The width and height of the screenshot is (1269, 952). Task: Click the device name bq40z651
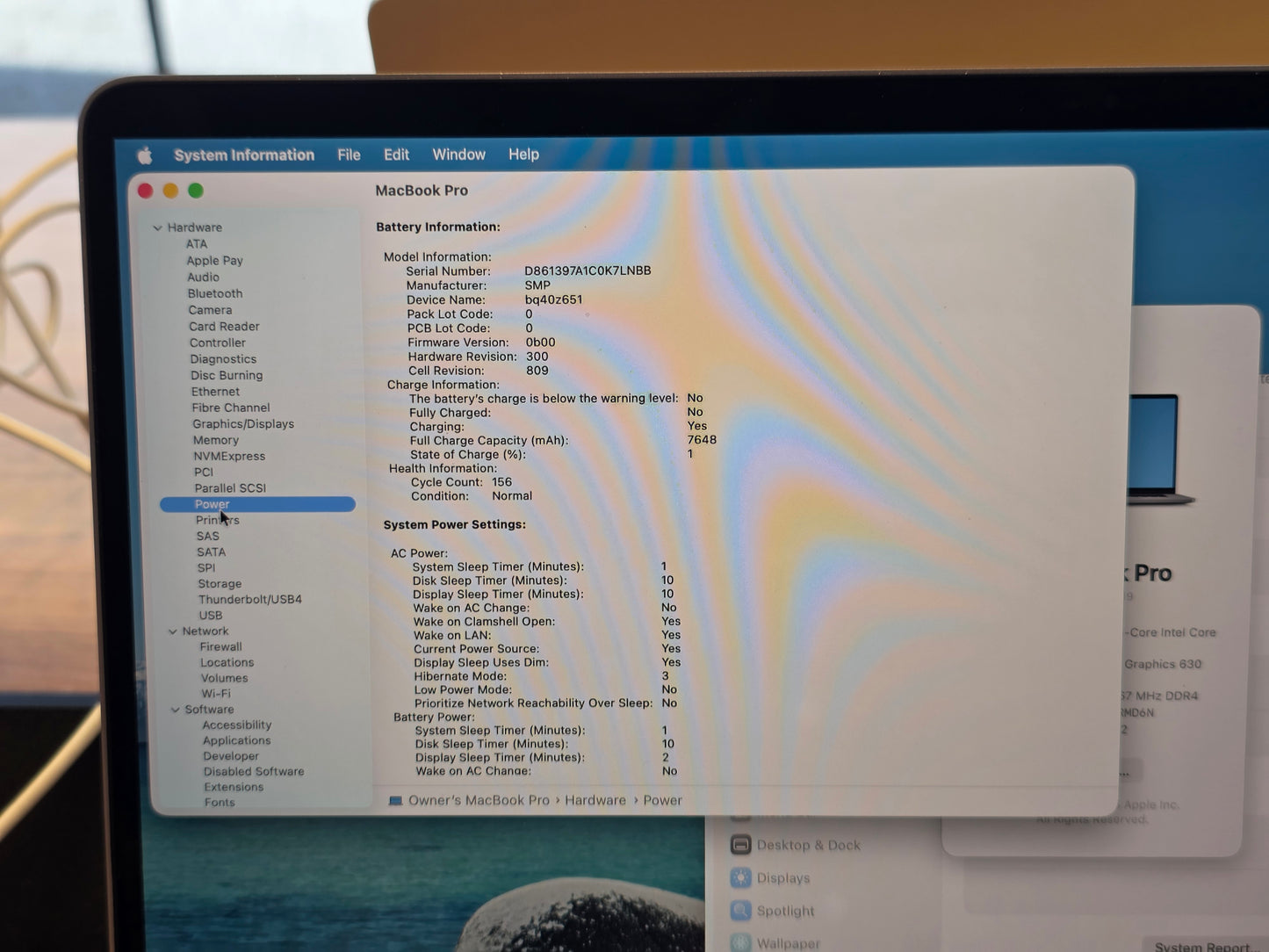pyautogui.click(x=553, y=299)
